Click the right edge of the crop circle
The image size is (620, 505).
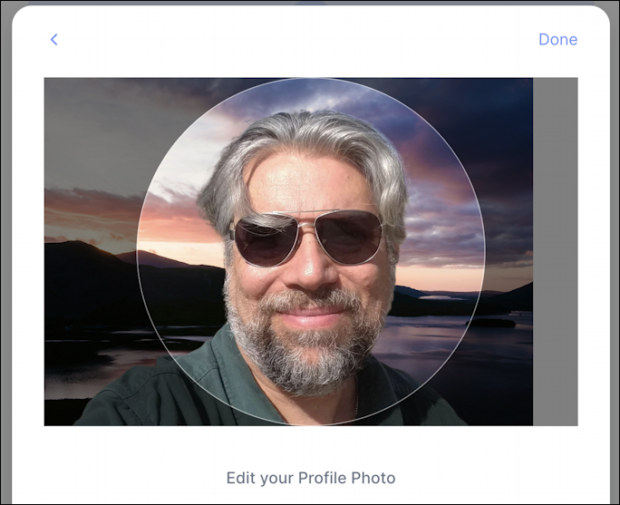click(485, 252)
